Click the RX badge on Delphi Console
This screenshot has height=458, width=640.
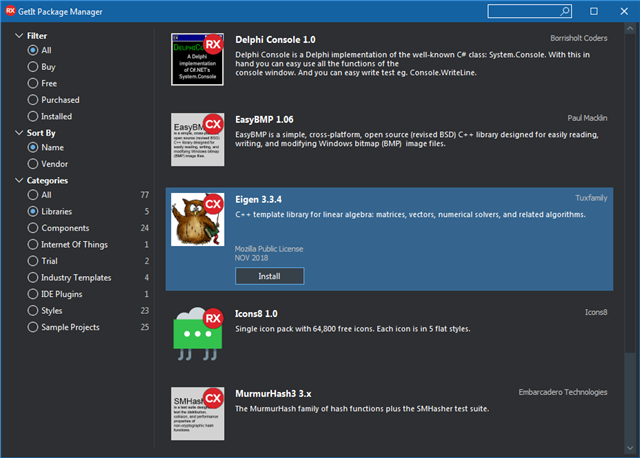(x=213, y=44)
